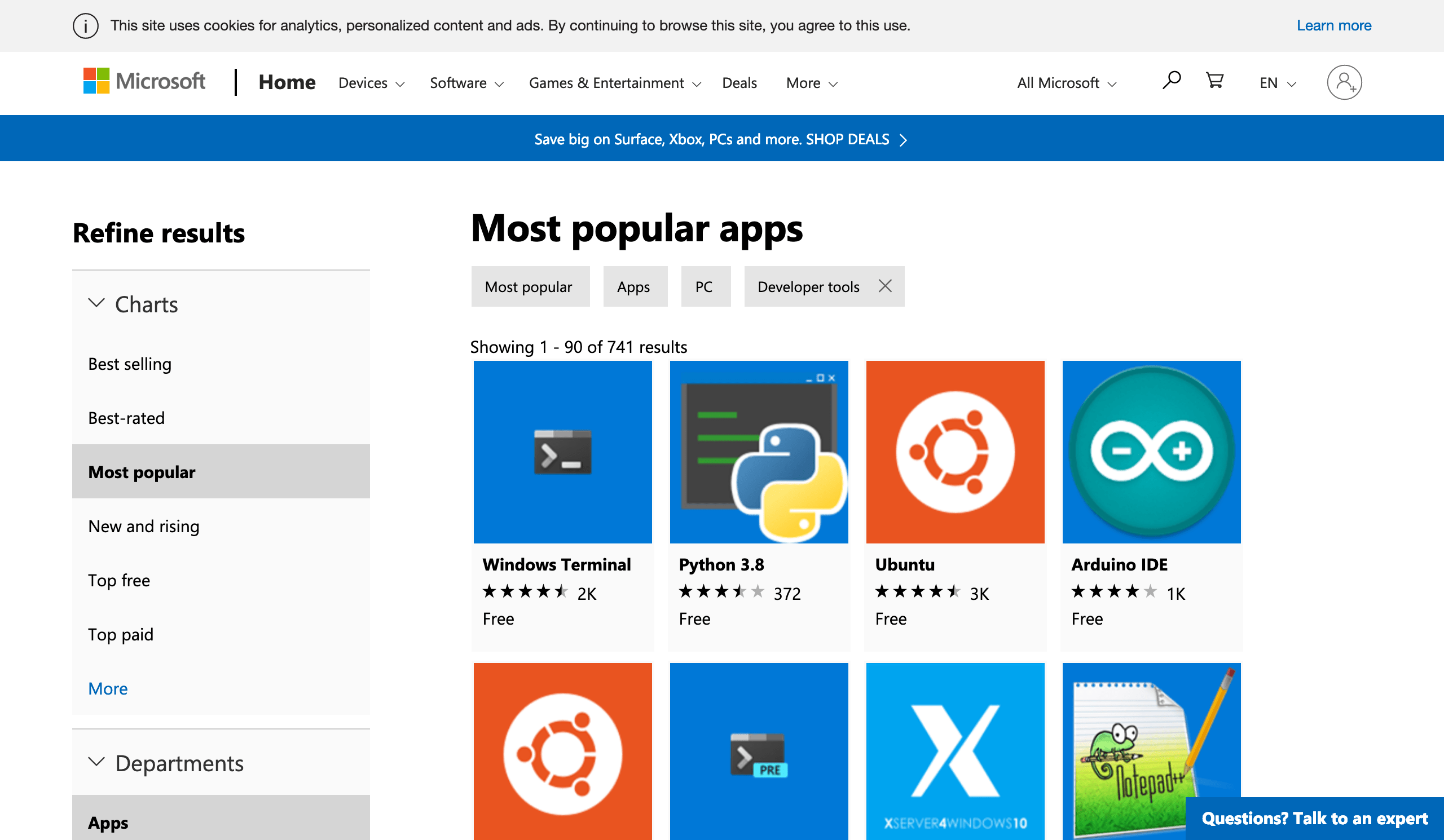
Task: Click the Microsoft logo icon
Action: pyautogui.click(x=96, y=80)
